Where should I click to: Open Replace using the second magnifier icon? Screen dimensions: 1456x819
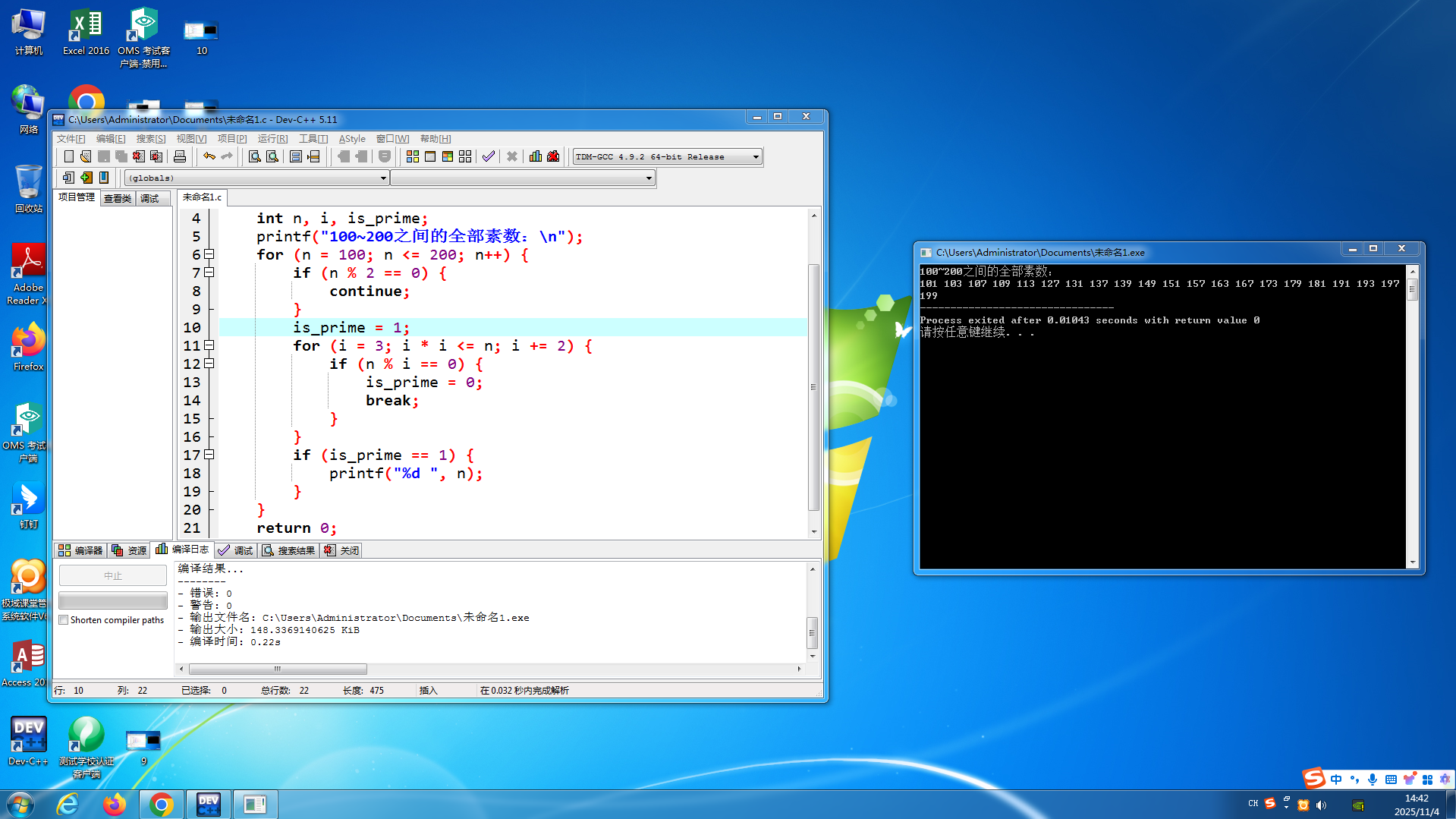[x=272, y=156]
